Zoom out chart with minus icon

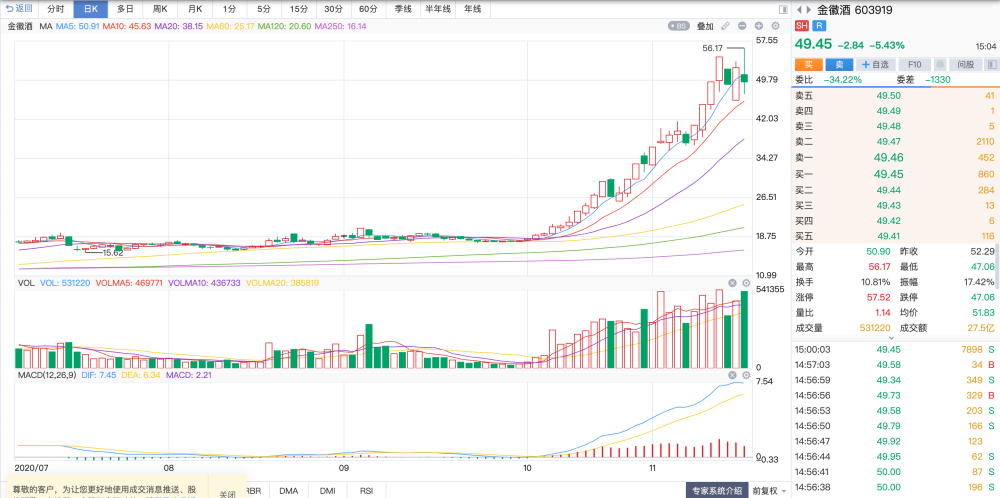(742, 26)
